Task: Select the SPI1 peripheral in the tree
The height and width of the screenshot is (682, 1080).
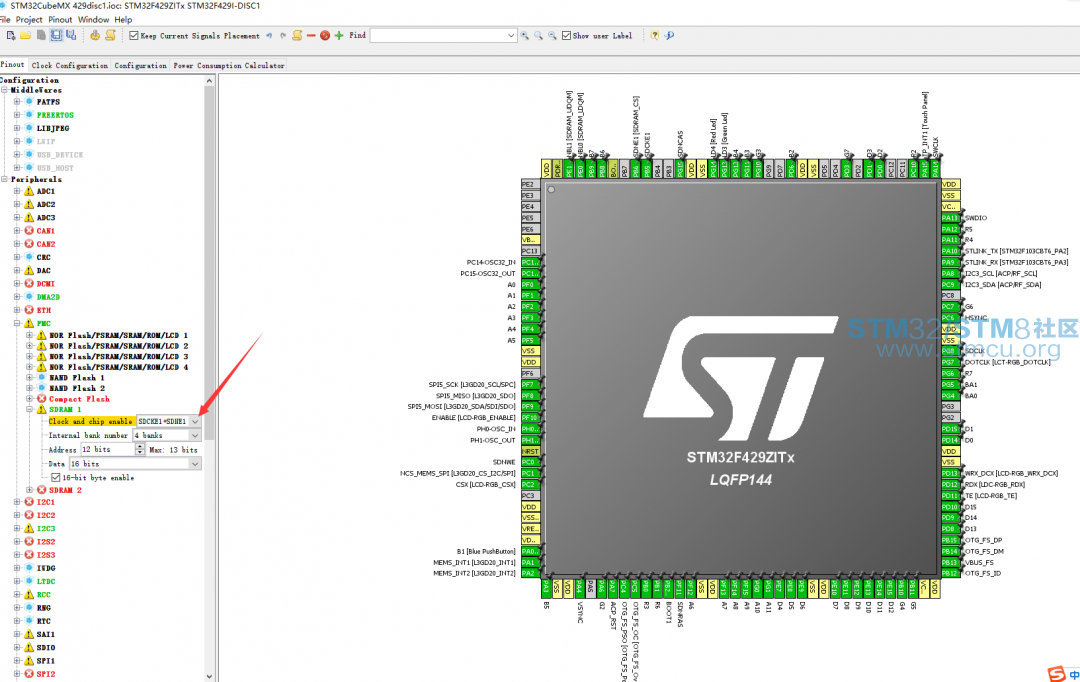Action: (46, 661)
